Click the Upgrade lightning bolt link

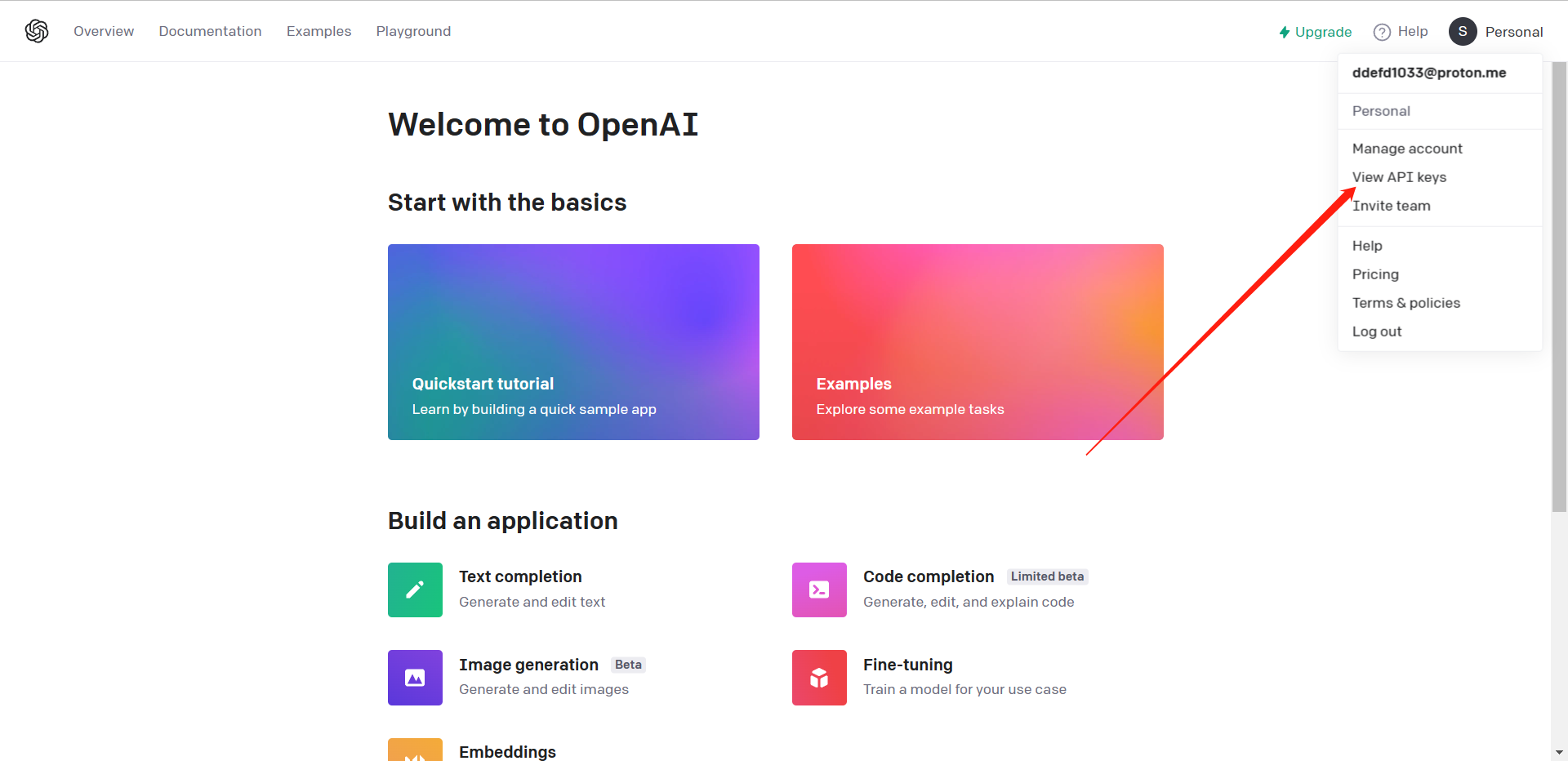pos(1315,32)
